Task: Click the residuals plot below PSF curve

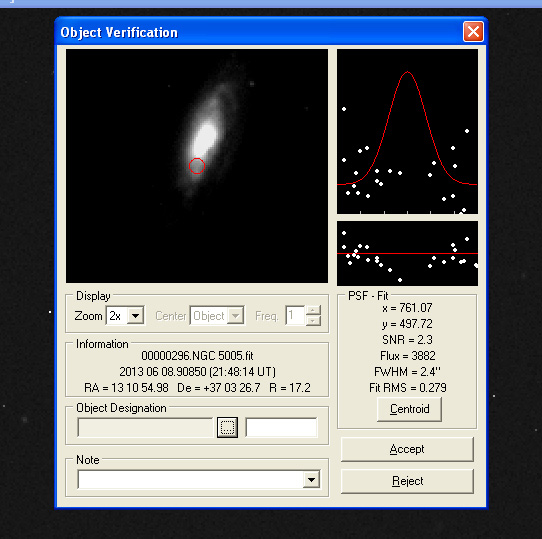Action: click(x=408, y=253)
